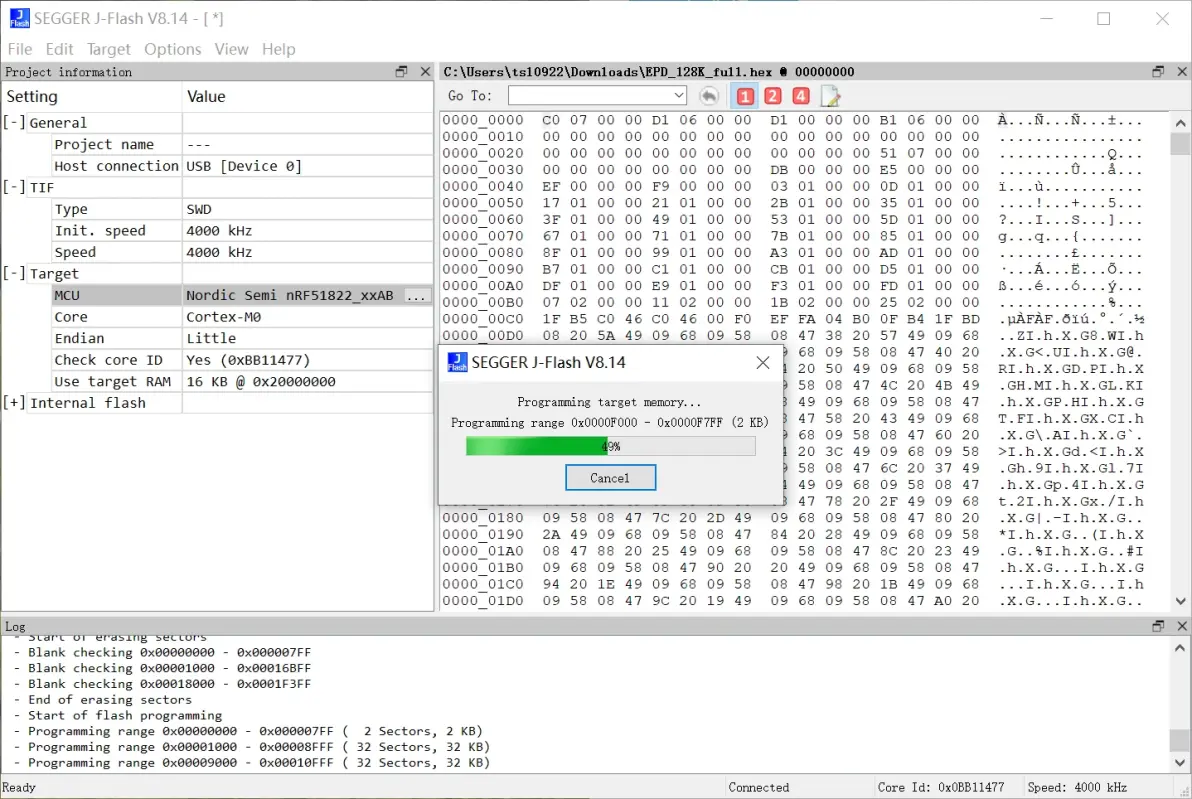The height and width of the screenshot is (799, 1192).
Task: Click the 16 KB @ 0x20000000 value
Action: tap(261, 382)
